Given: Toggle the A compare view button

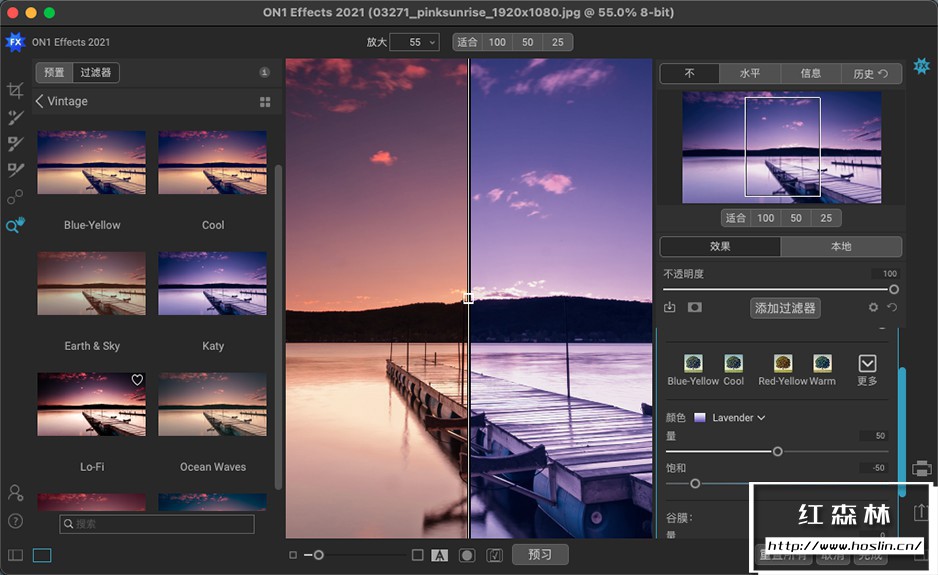Looking at the screenshot, I should click(x=439, y=555).
